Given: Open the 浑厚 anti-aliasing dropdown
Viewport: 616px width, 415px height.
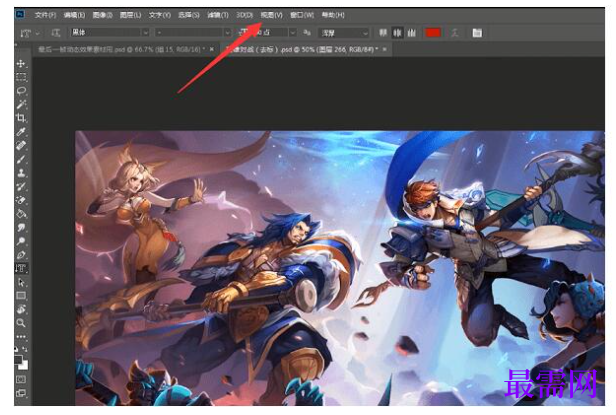Looking at the screenshot, I should [344, 33].
